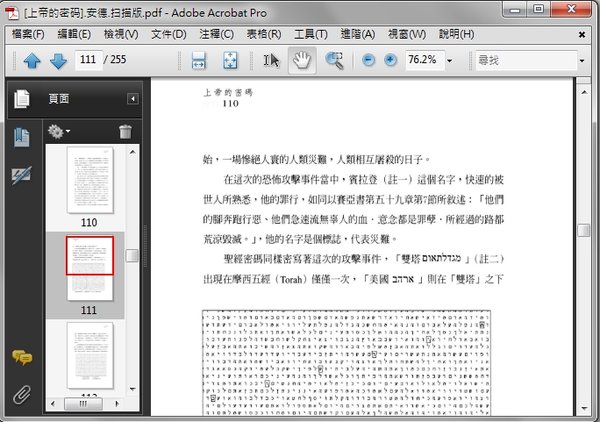Select the Hand pan tool
The image size is (600, 422).
(x=301, y=60)
